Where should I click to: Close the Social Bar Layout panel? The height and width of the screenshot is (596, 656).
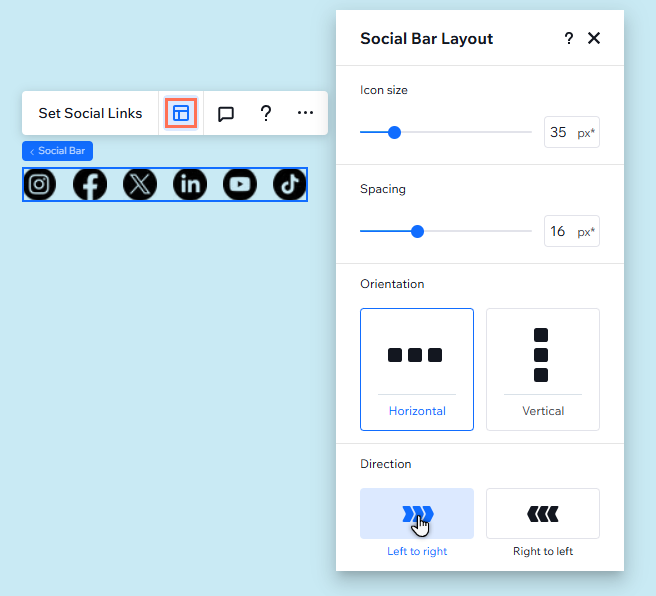click(594, 38)
